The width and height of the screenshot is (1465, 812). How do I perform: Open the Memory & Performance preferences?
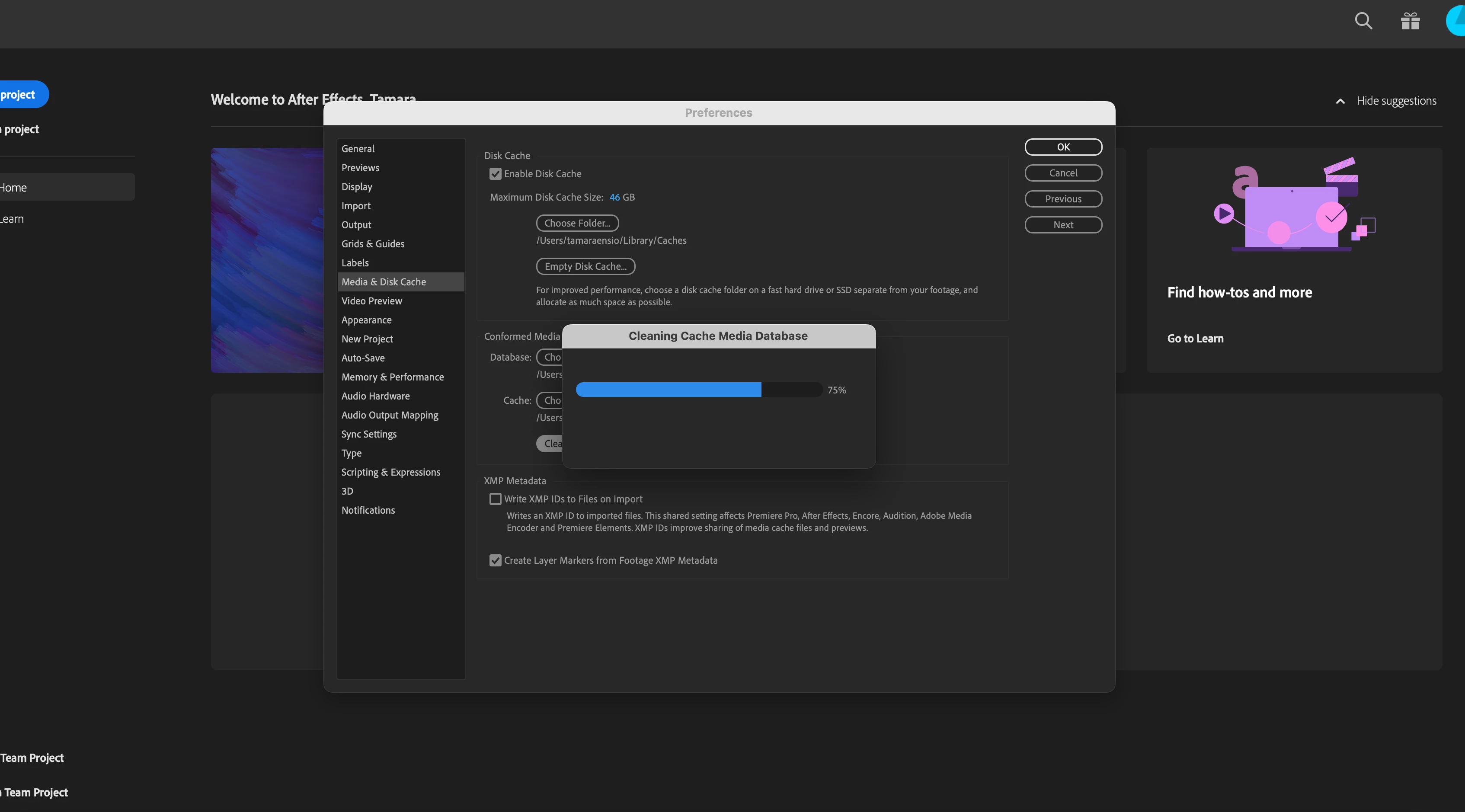coord(393,377)
